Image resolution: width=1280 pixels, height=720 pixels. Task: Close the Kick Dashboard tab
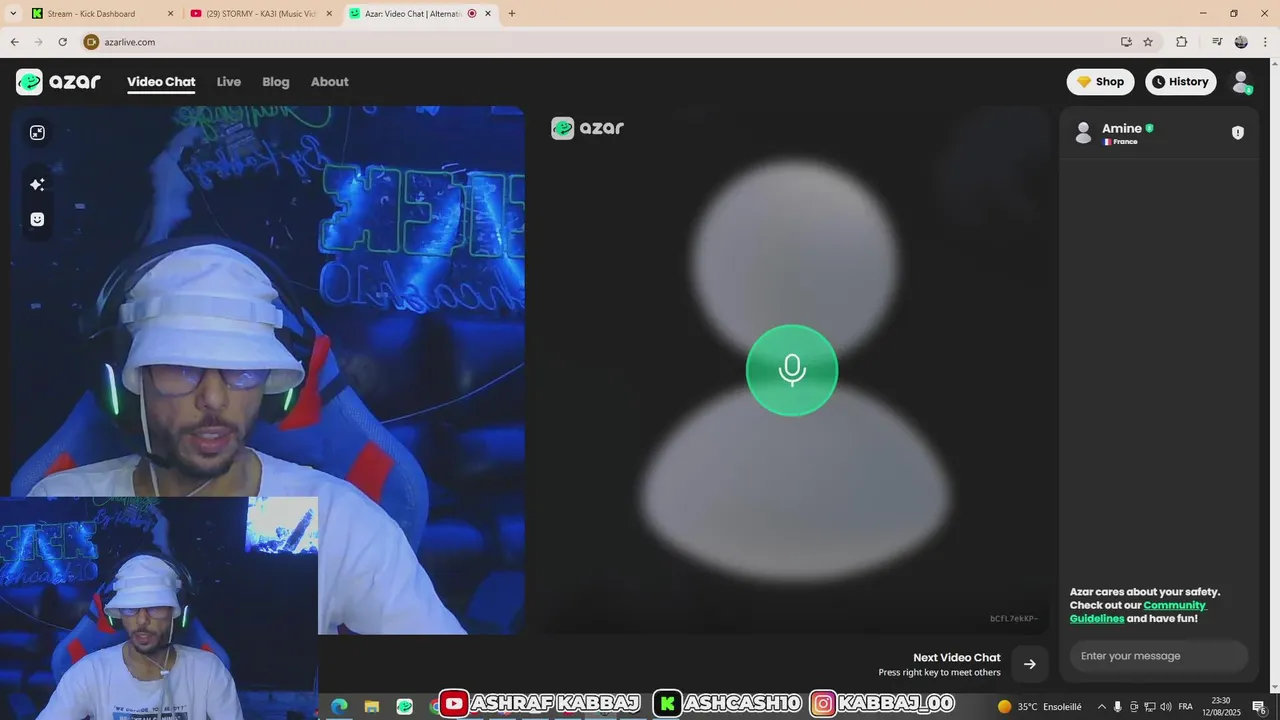tap(170, 14)
